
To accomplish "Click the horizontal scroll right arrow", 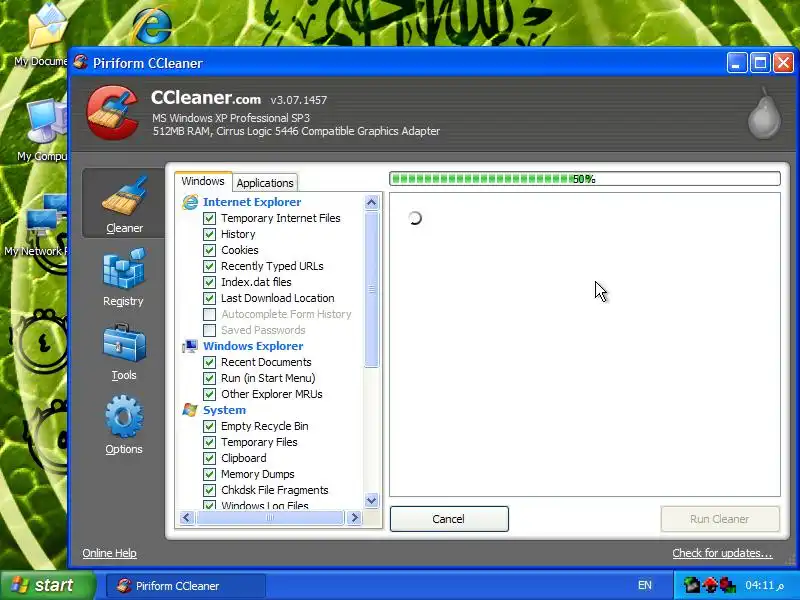I will (x=354, y=518).
